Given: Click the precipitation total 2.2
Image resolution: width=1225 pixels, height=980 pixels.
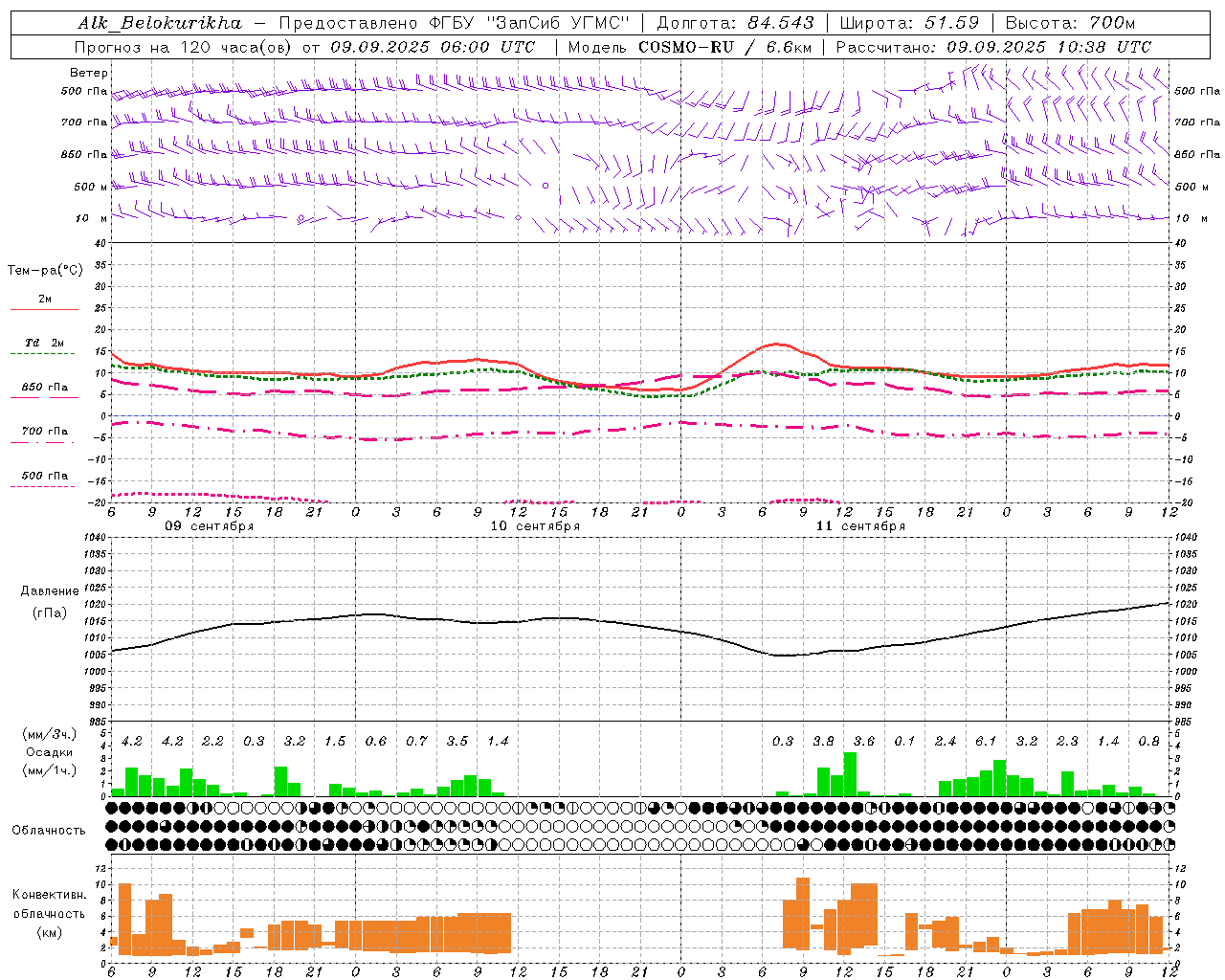Looking at the screenshot, I should click(x=212, y=741).
